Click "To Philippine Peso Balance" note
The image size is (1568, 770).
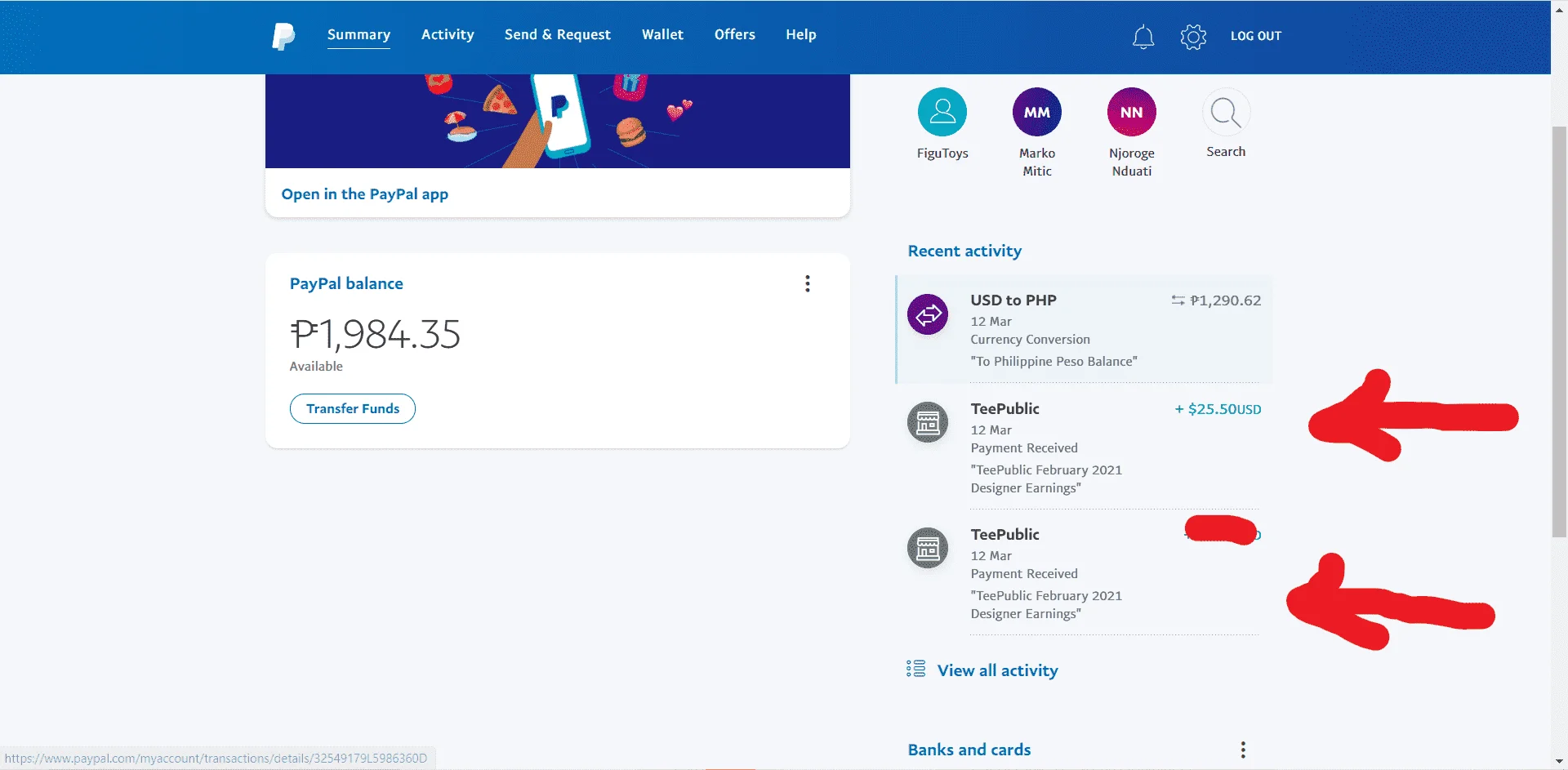tap(1053, 361)
